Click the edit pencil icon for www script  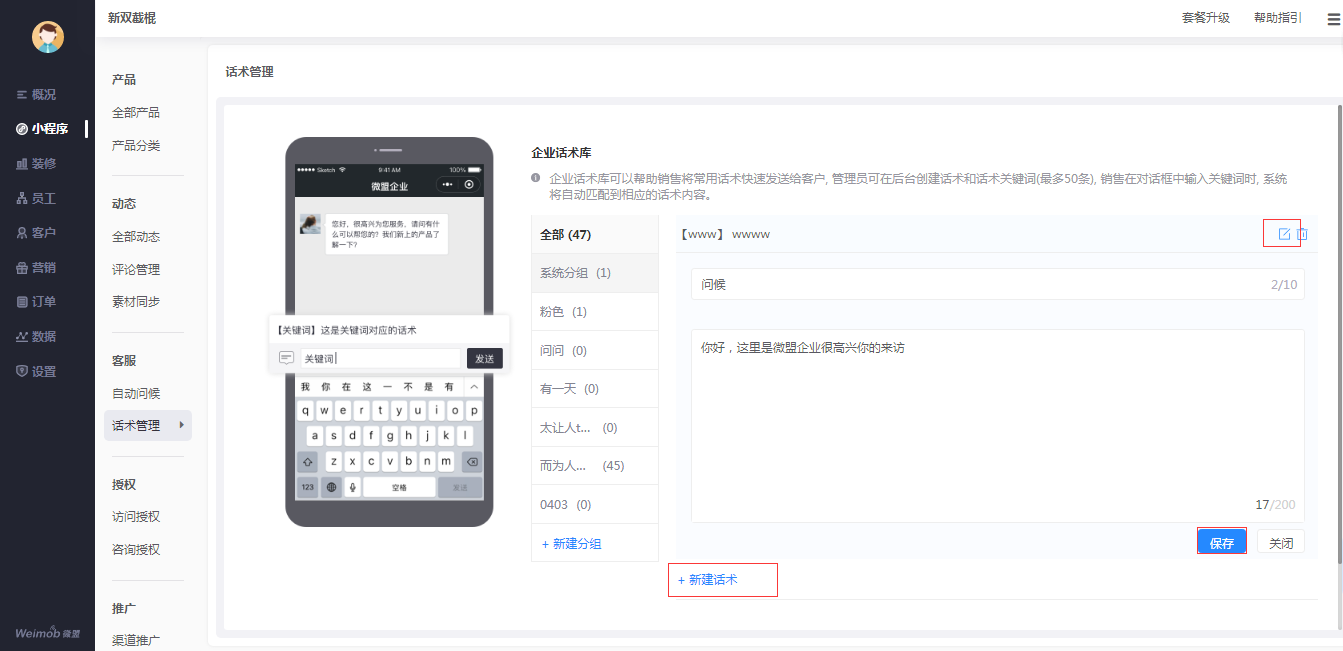point(1284,234)
